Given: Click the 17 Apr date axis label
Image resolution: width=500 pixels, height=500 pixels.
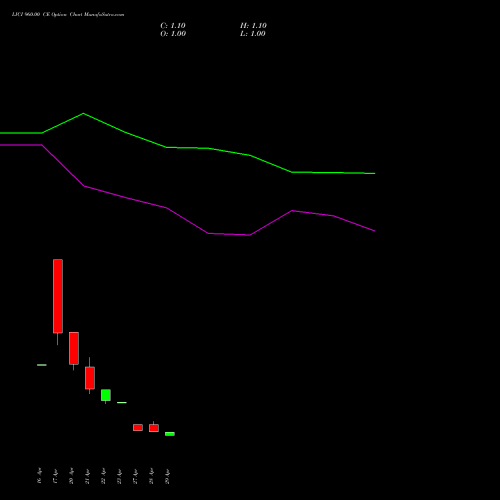Looking at the screenshot, I should [55, 476].
